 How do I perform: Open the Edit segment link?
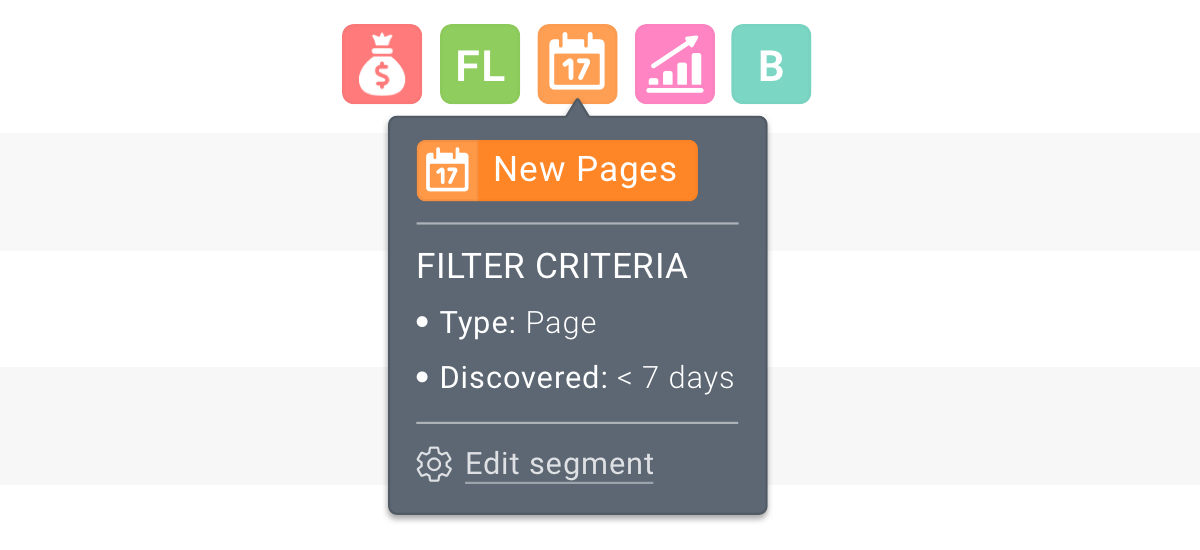559,464
